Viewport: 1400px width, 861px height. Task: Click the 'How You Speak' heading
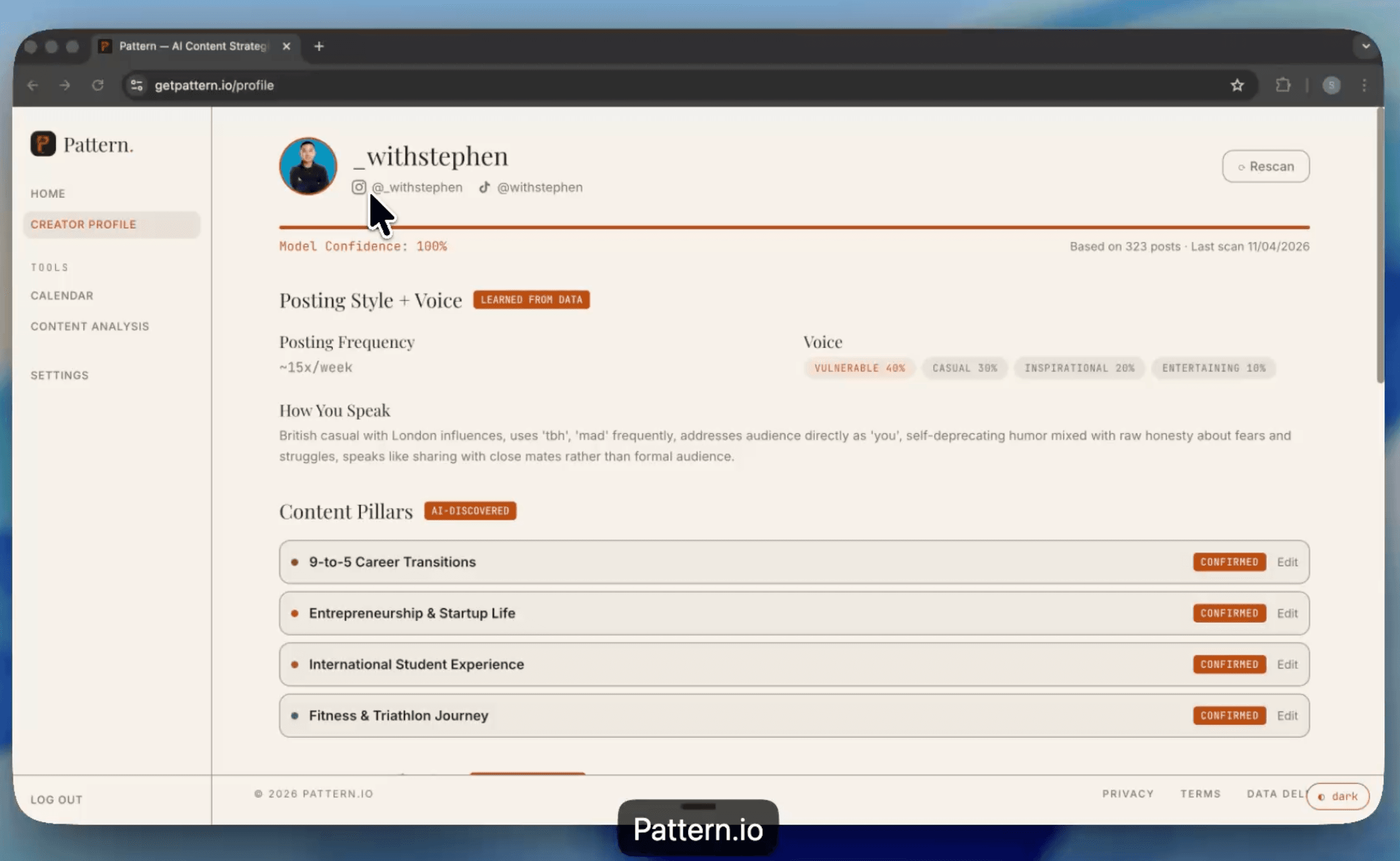pyautogui.click(x=335, y=411)
